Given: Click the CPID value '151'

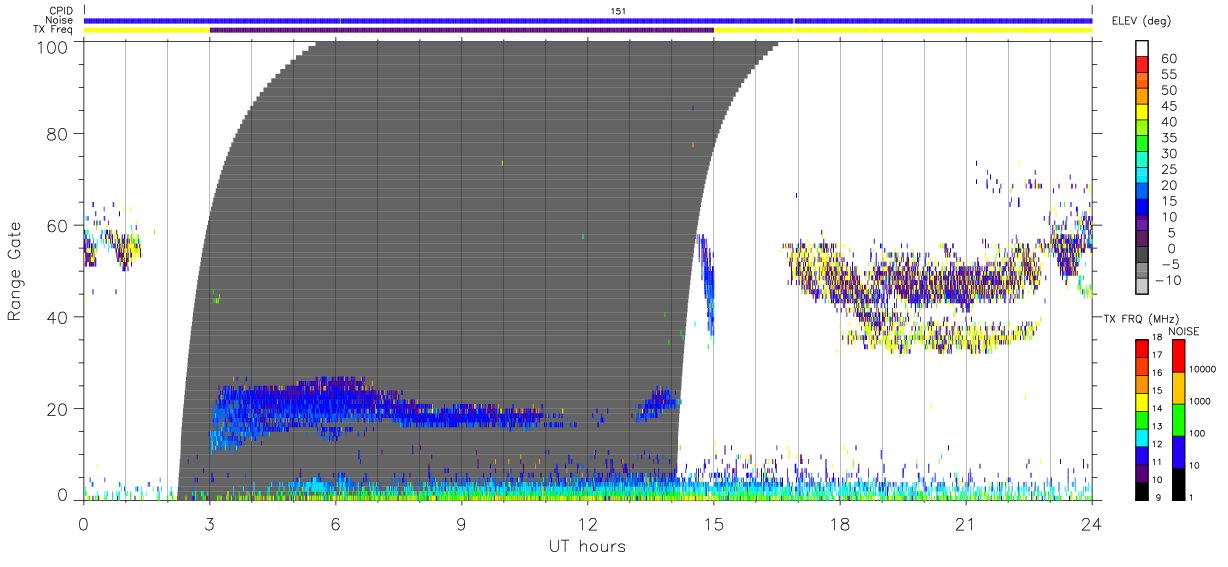Looking at the screenshot, I should (x=618, y=11).
